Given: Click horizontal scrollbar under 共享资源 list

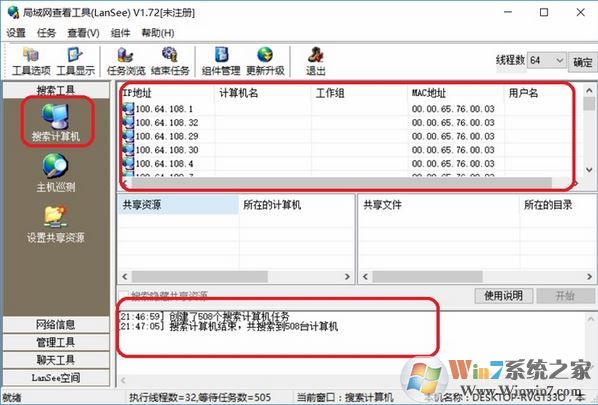Looking at the screenshot, I should pyautogui.click(x=200, y=276).
